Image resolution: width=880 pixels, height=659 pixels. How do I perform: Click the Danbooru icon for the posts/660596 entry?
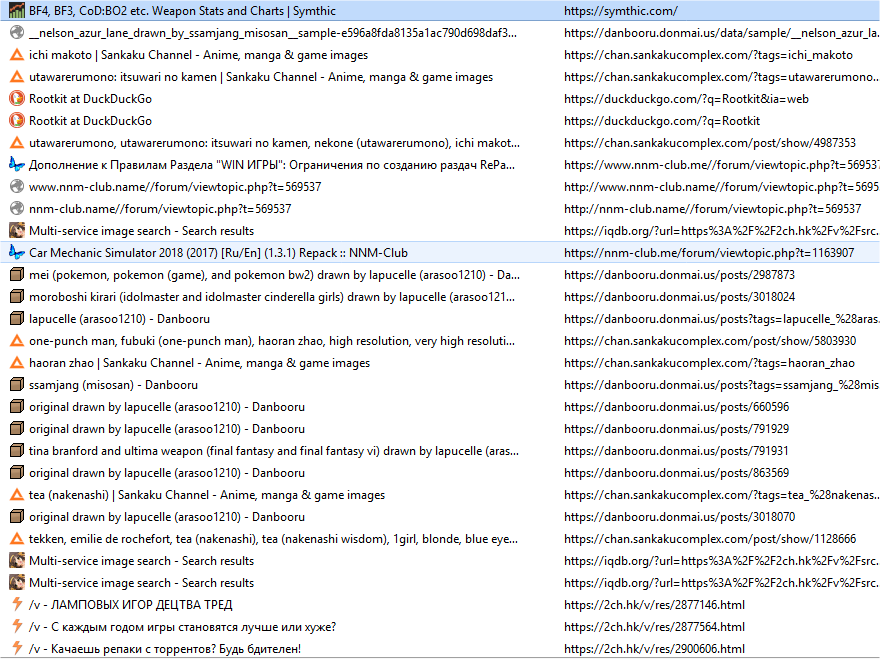coord(17,406)
